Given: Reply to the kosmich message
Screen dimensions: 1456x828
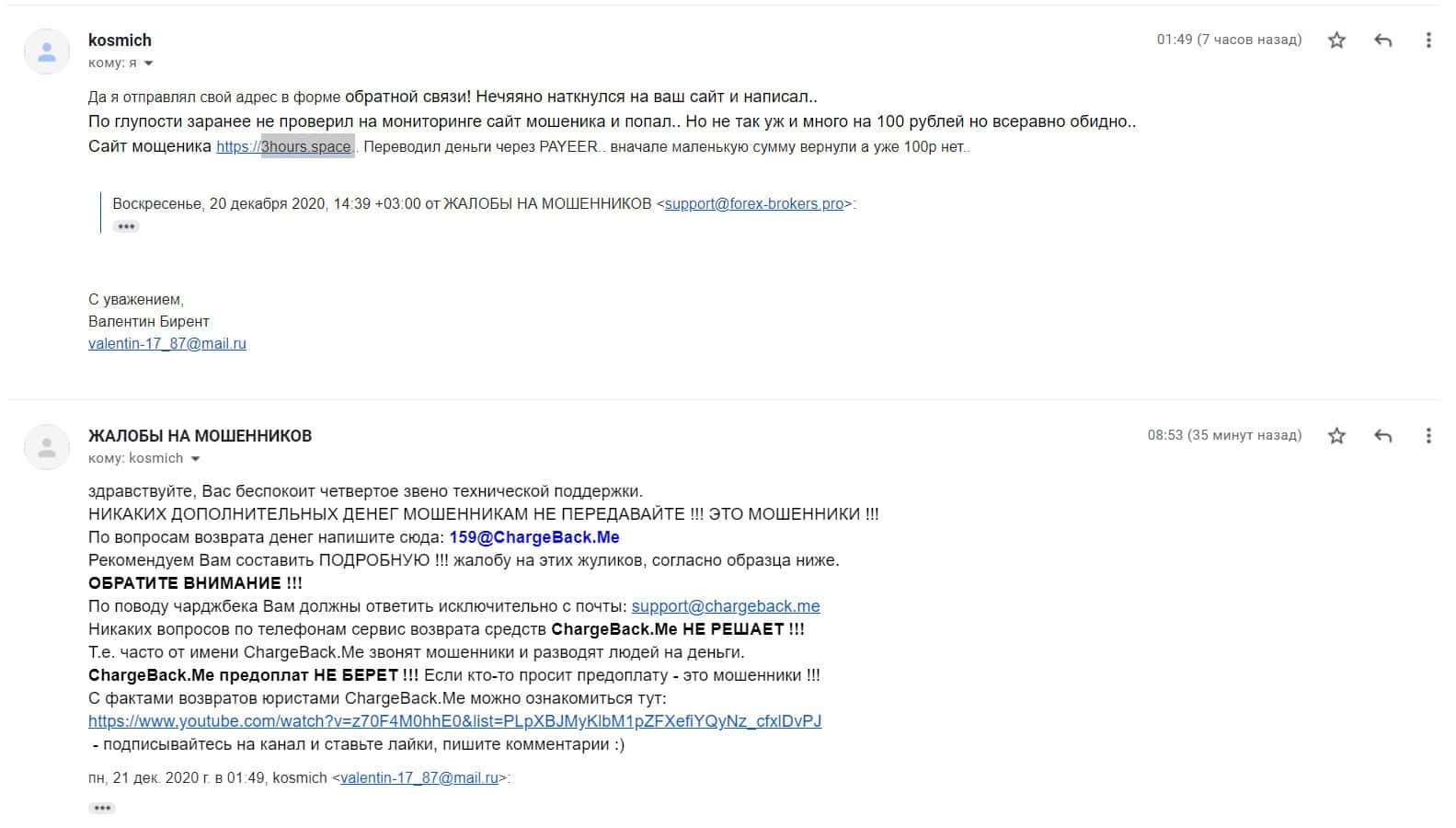Looking at the screenshot, I should click(1382, 40).
